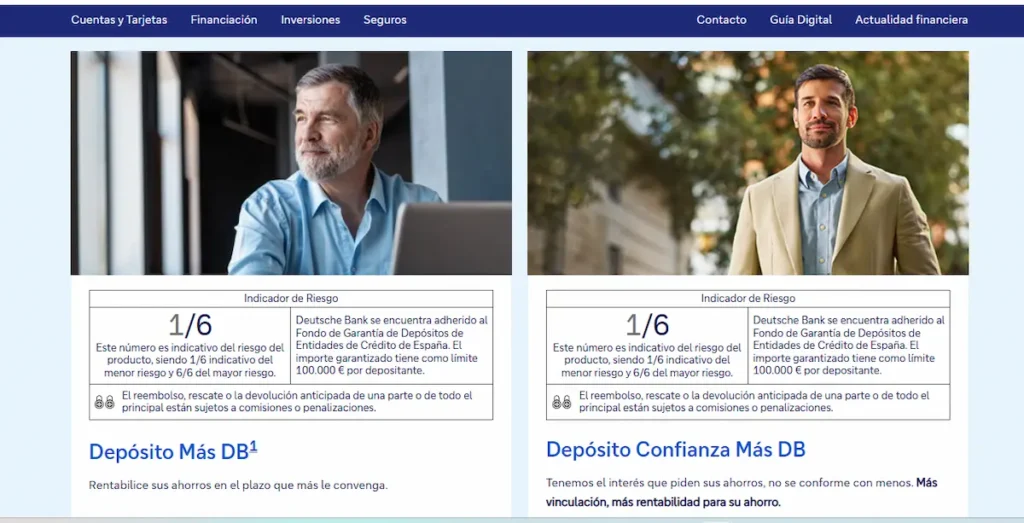Click the padlock icons in Depósito Más DB risk box
1024x523 pixels.
104,402
